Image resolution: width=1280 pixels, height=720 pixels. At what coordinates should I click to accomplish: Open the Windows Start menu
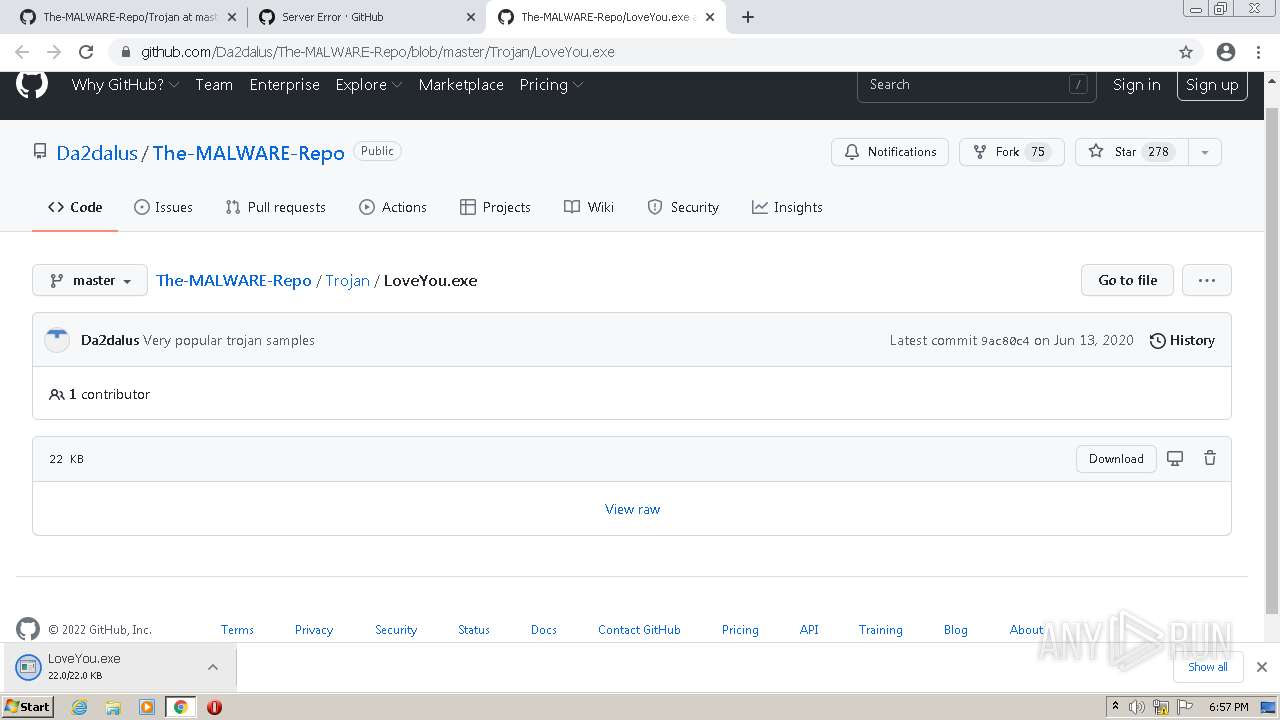pyautogui.click(x=28, y=707)
